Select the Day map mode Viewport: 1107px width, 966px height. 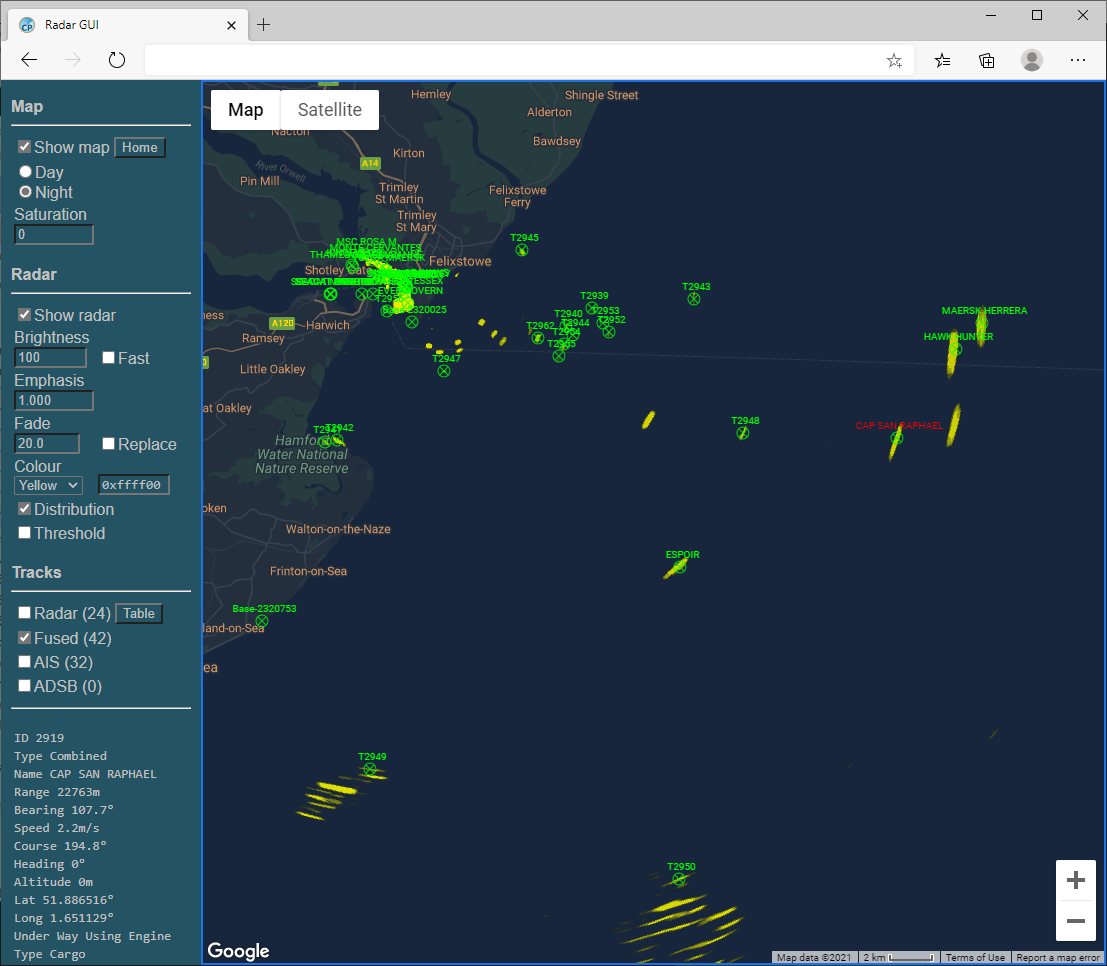coord(26,172)
